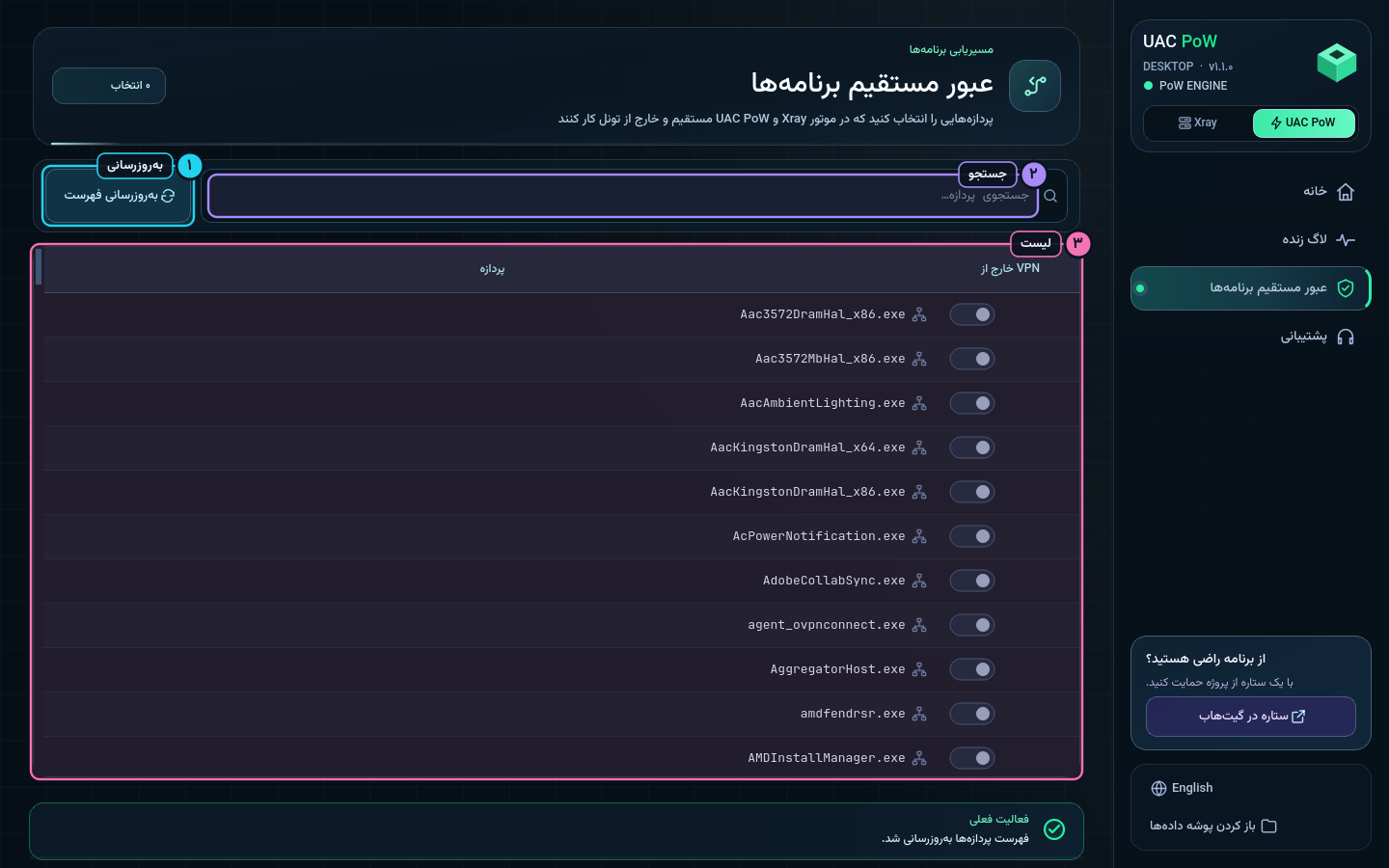Open the لاگ زنده live log page
Viewport: 1389px width, 868px height.
tap(1251, 240)
